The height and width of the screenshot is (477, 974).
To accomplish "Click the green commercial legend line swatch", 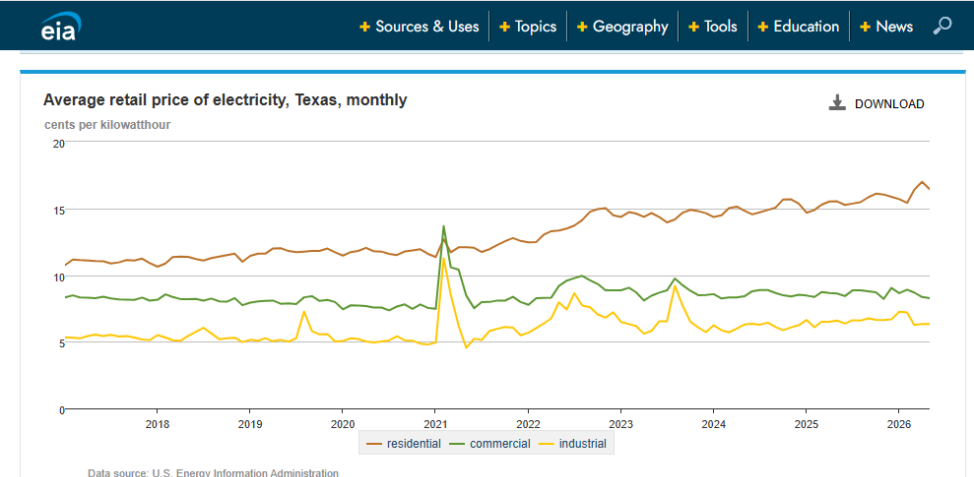I will pos(458,444).
